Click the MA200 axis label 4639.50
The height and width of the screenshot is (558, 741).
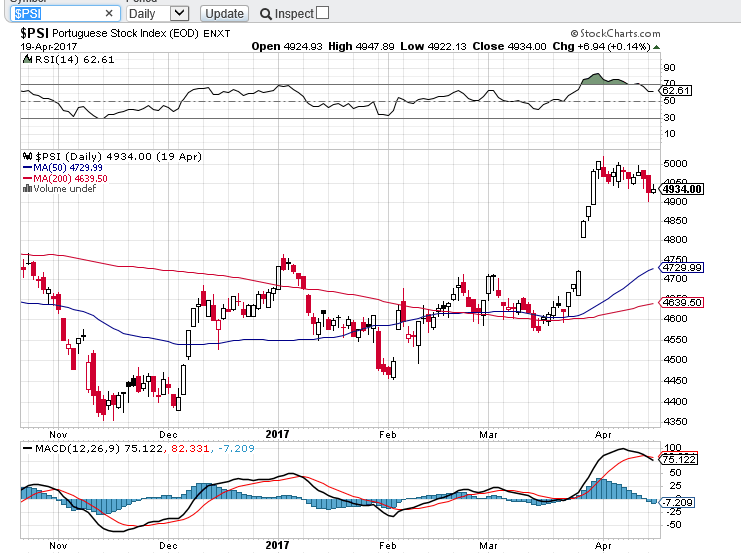681,302
